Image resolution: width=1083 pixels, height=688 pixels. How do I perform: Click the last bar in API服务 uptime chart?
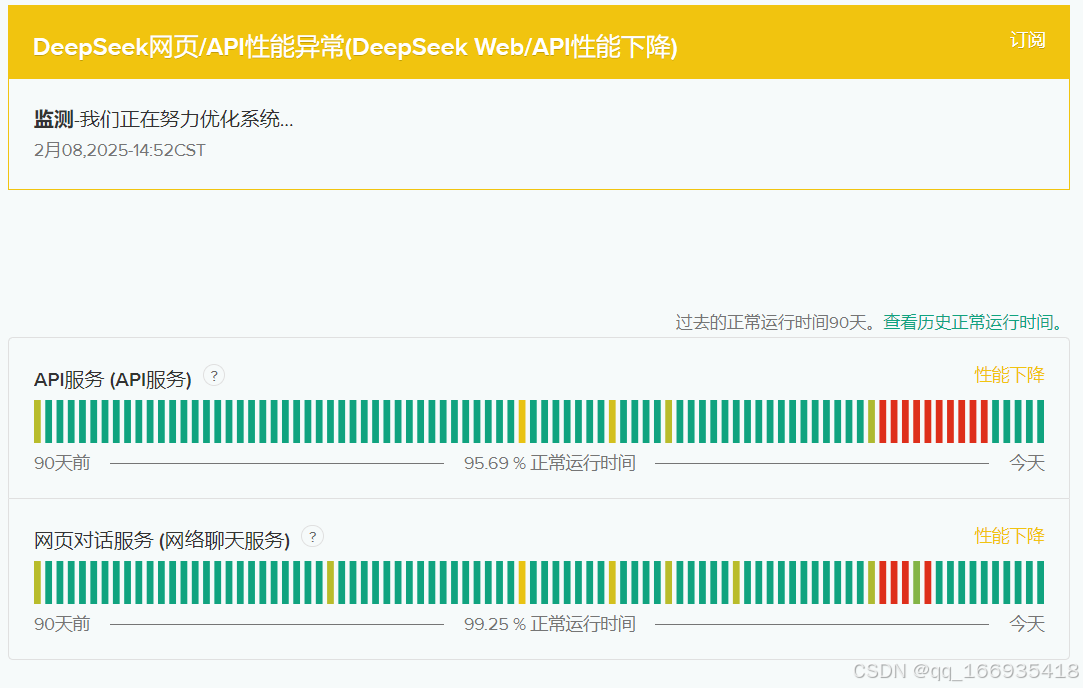point(1040,421)
